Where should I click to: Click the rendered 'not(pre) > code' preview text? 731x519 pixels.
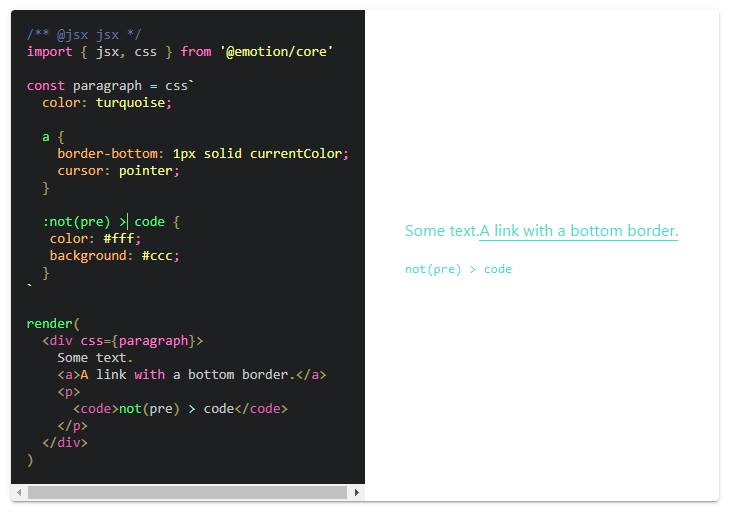coord(458,269)
